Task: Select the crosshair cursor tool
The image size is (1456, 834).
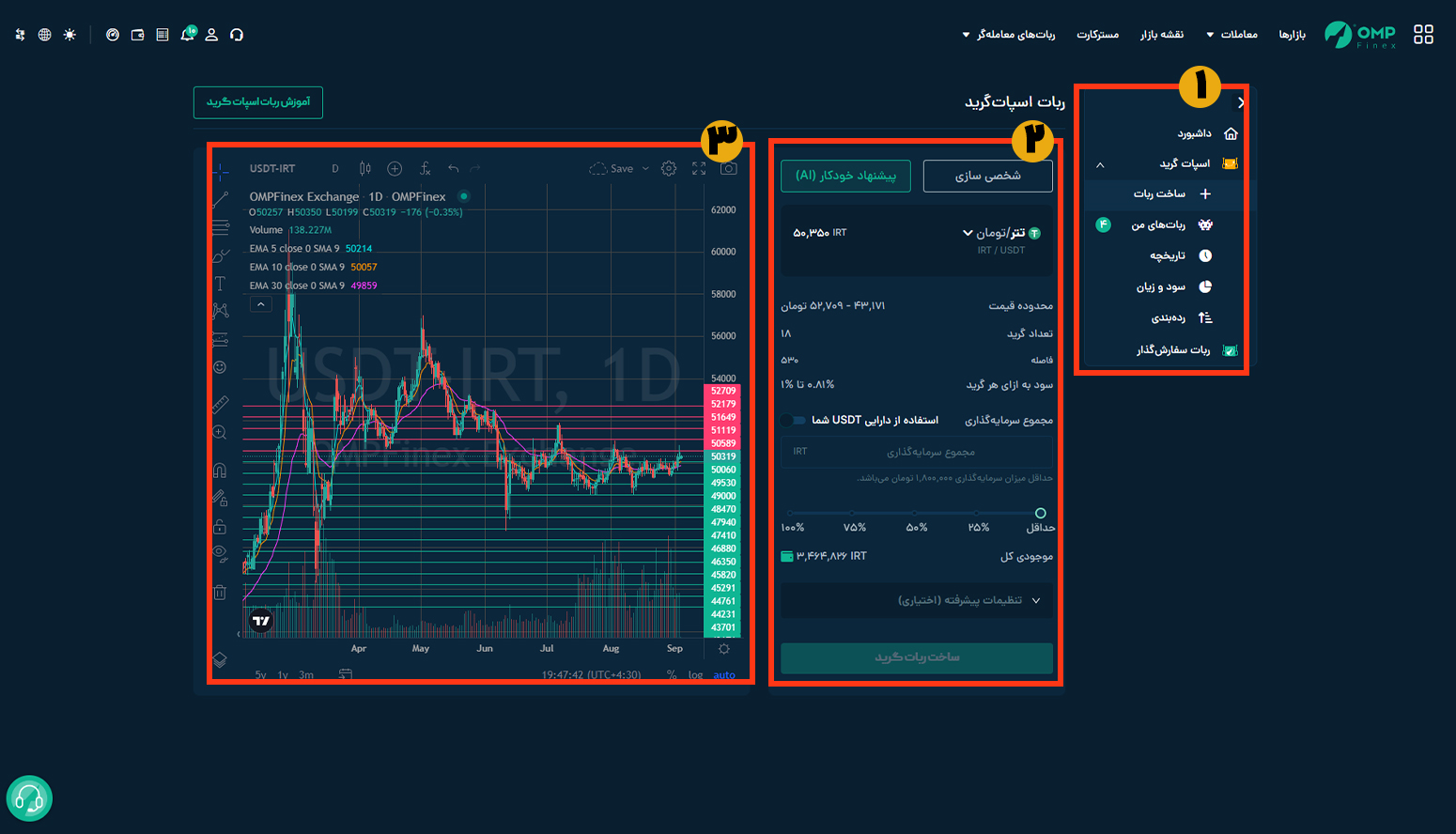Action: coord(220,172)
